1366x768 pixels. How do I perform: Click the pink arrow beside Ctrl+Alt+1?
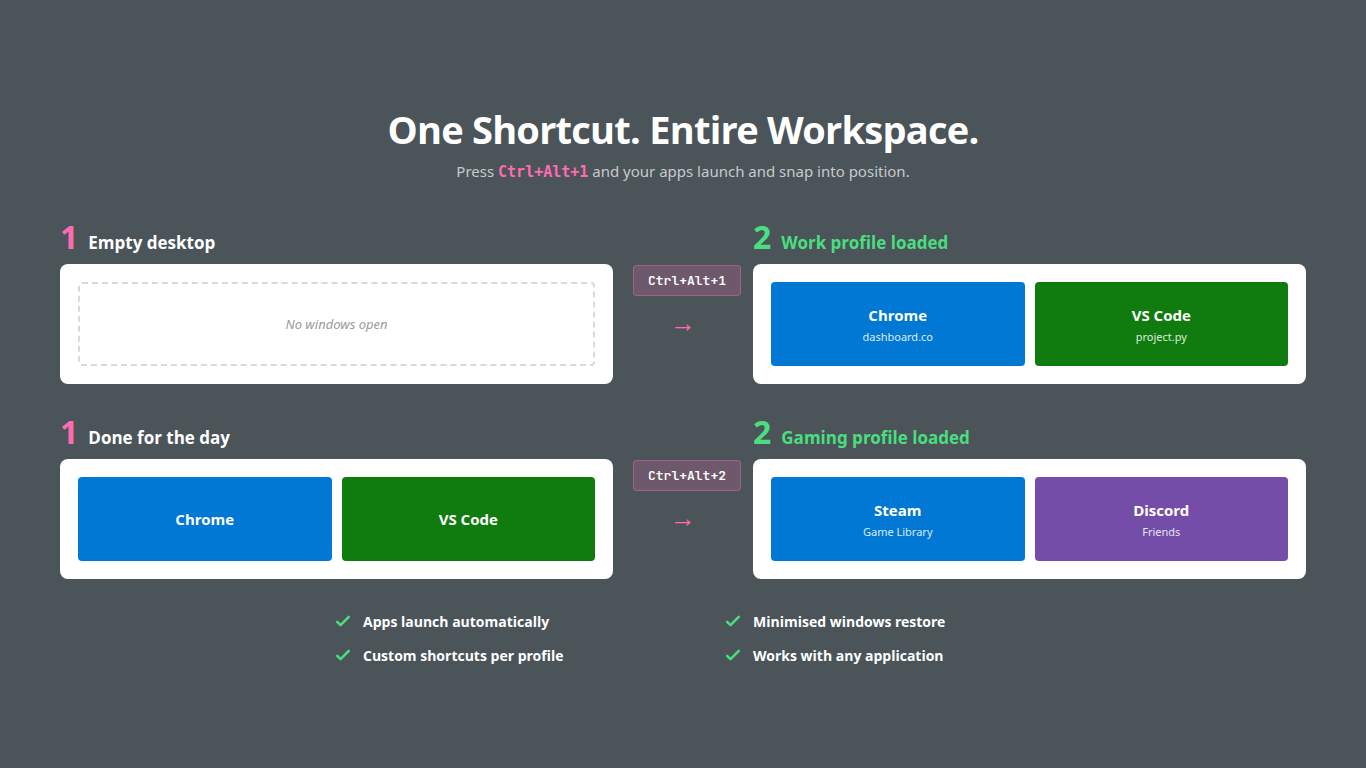(x=682, y=326)
